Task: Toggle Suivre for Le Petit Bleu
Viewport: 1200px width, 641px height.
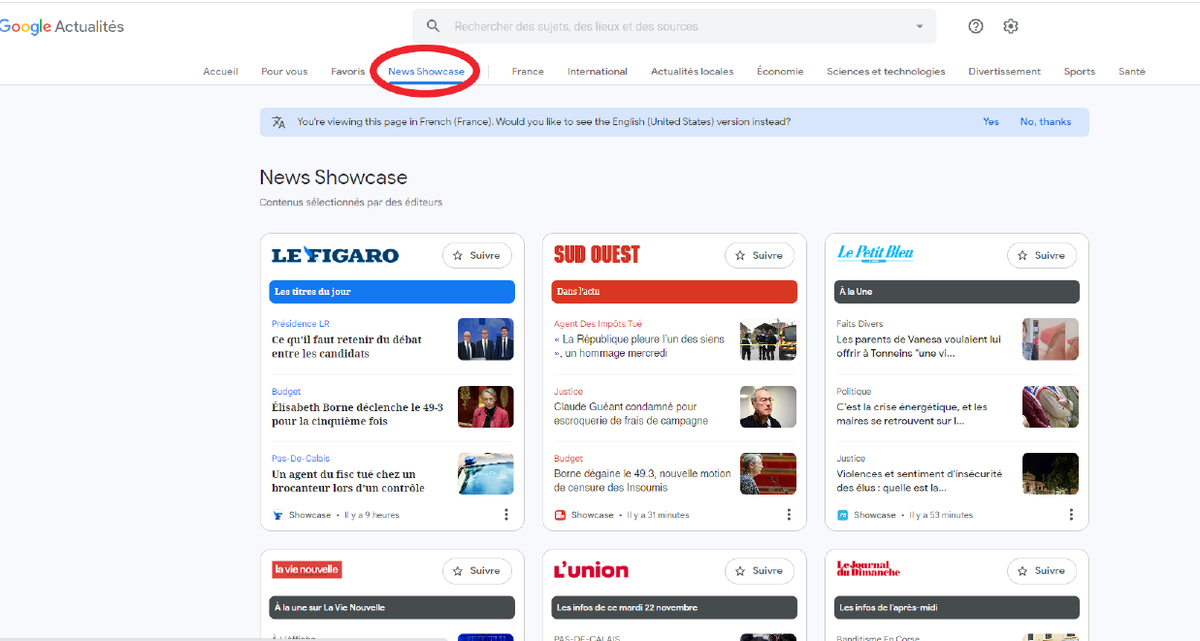Action: click(x=1041, y=256)
